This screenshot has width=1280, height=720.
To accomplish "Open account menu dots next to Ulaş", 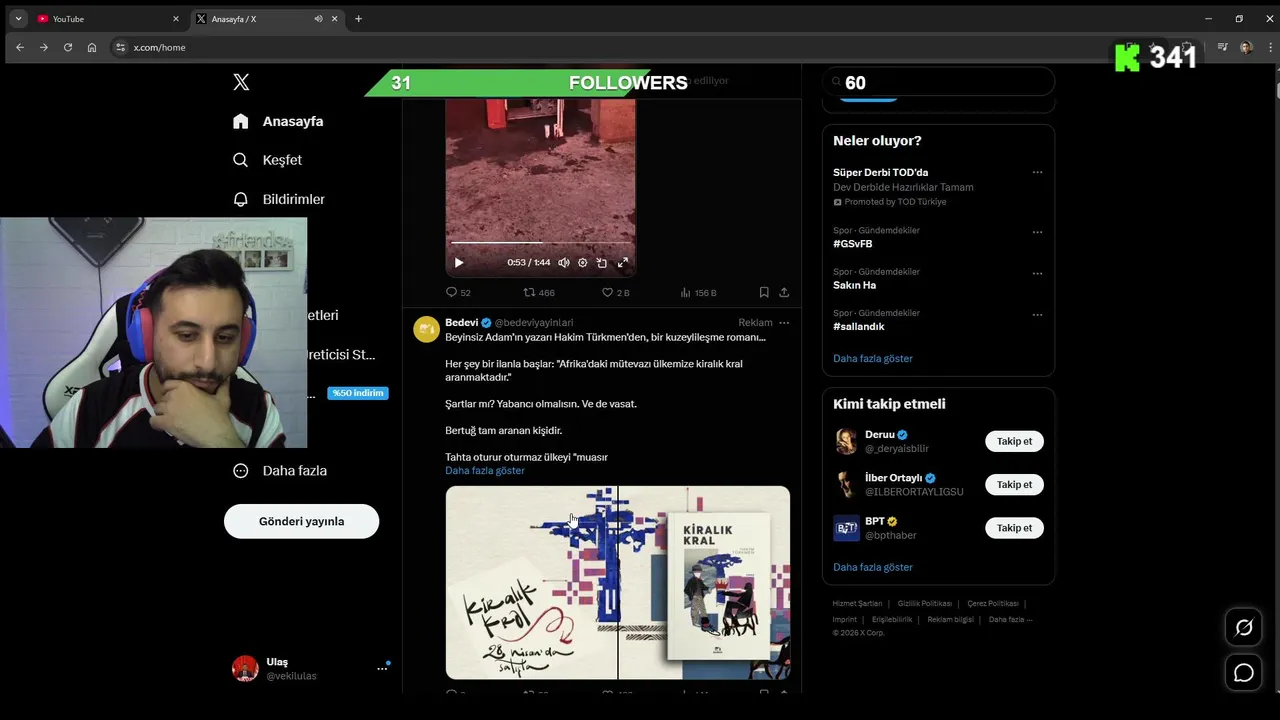I will pos(382,668).
